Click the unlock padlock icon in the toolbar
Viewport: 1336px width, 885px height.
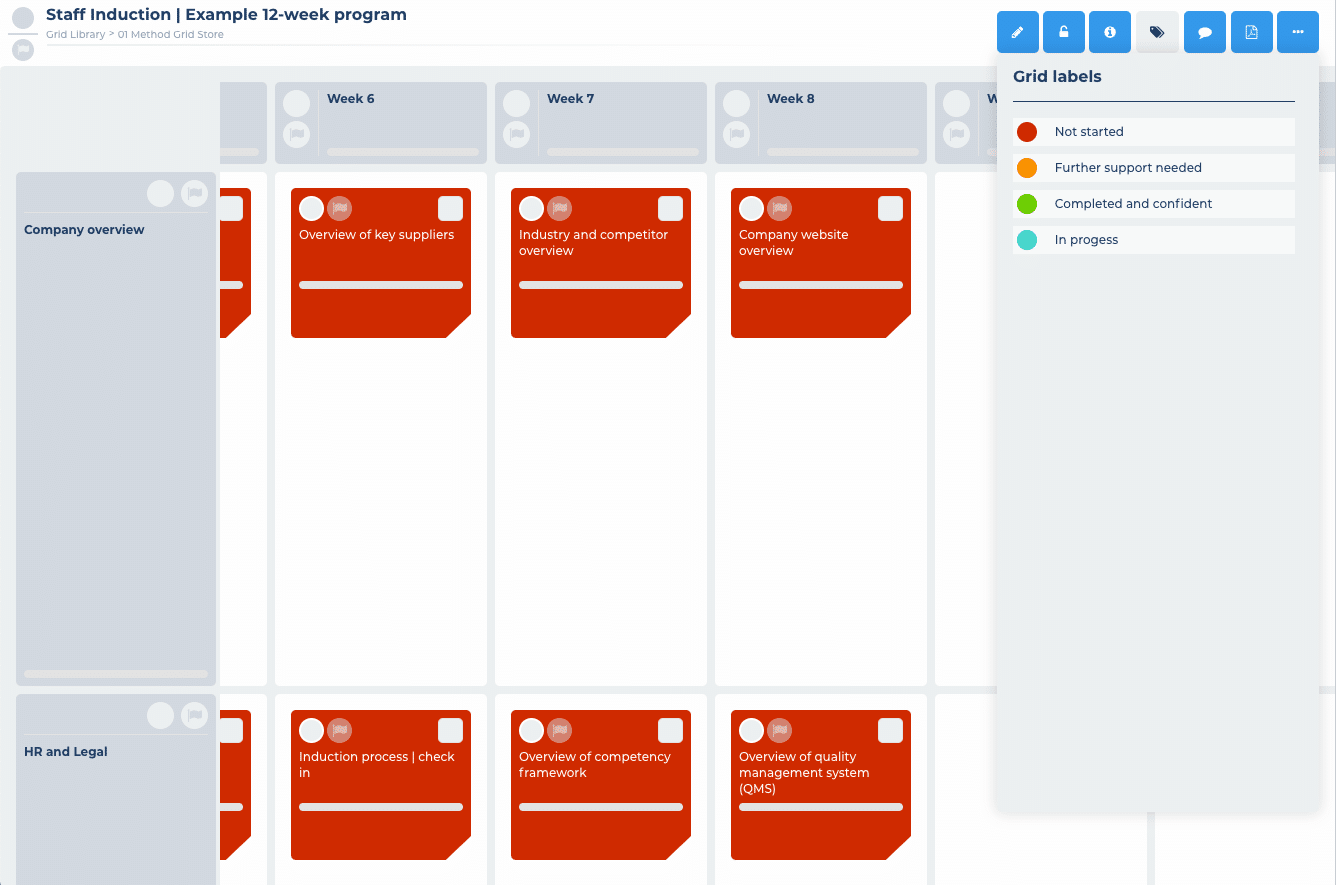1063,32
